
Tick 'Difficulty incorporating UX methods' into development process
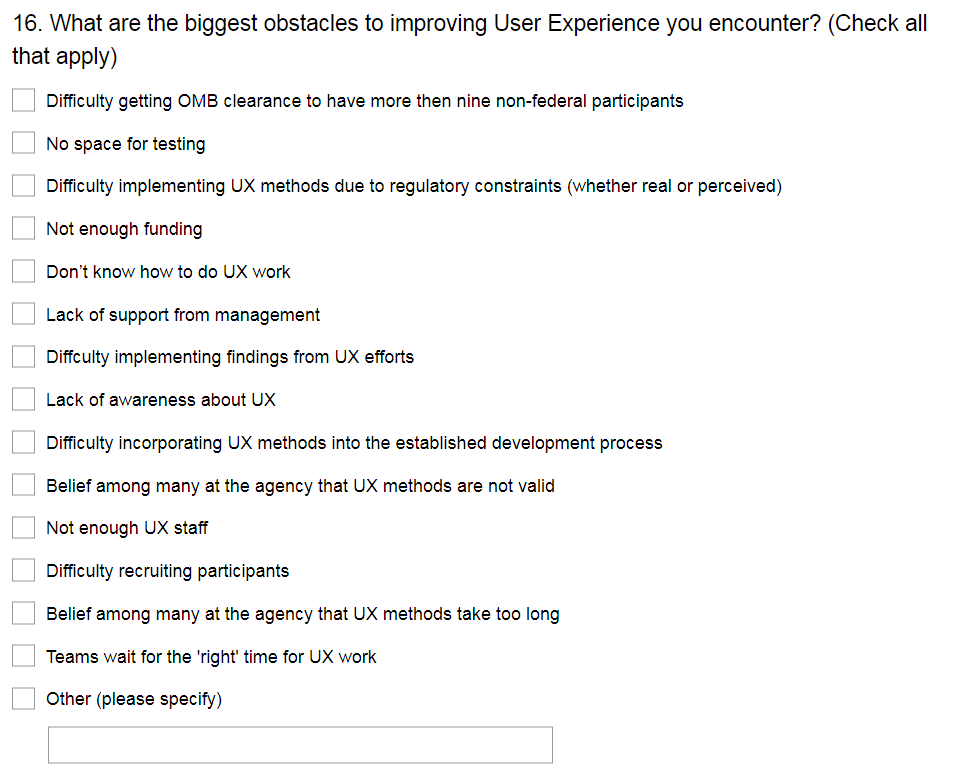[24, 443]
